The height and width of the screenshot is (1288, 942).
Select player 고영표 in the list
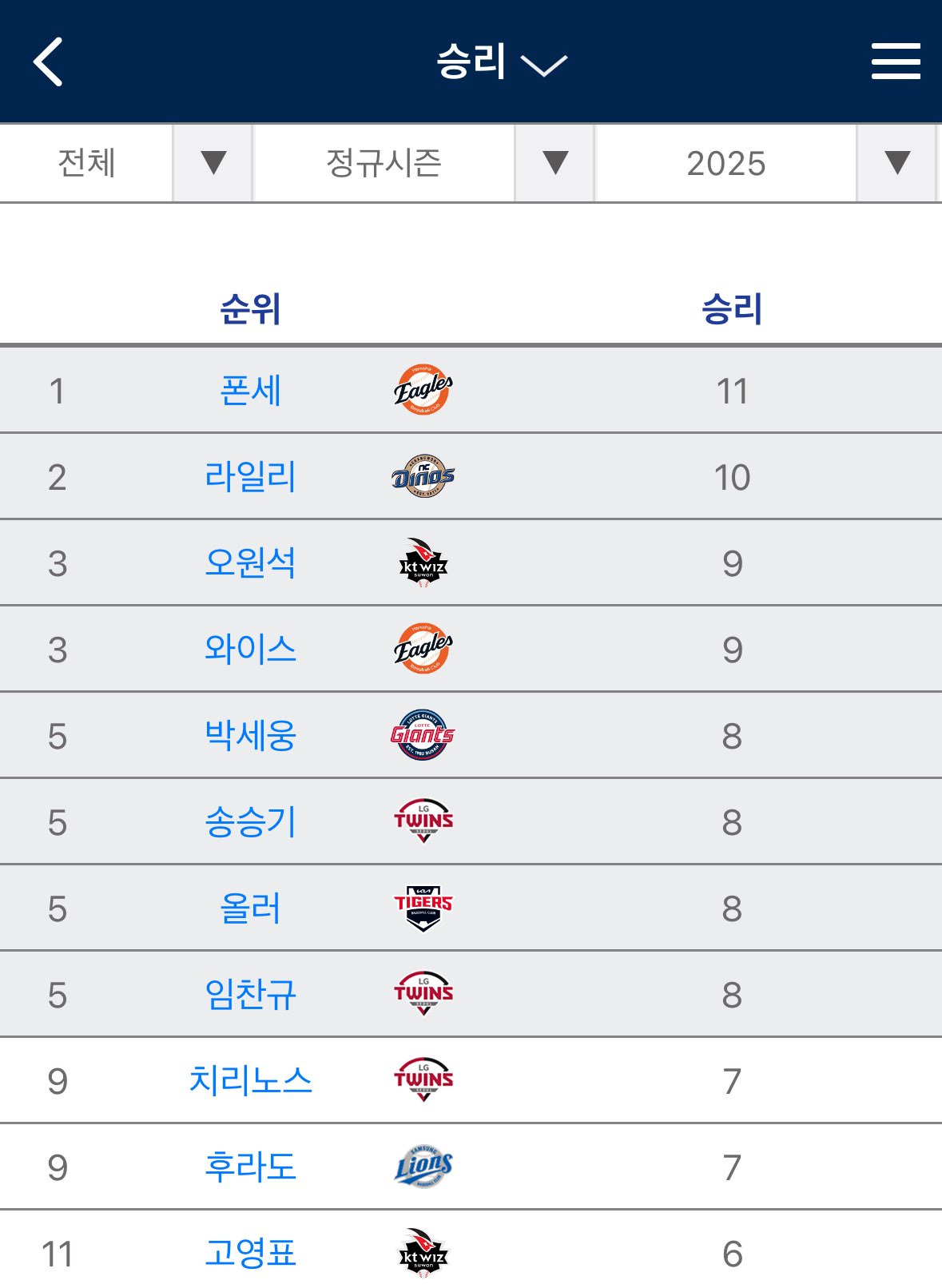(250, 1253)
